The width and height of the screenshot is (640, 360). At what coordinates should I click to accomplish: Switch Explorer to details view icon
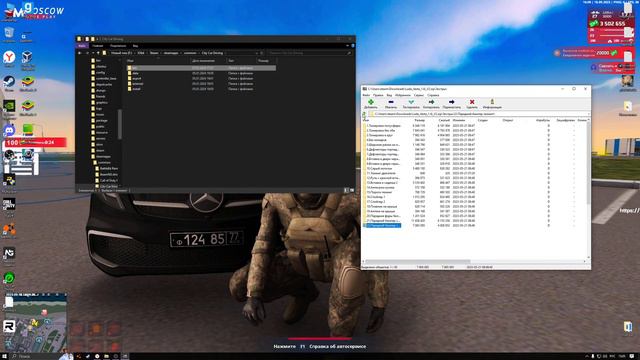[x=347, y=190]
